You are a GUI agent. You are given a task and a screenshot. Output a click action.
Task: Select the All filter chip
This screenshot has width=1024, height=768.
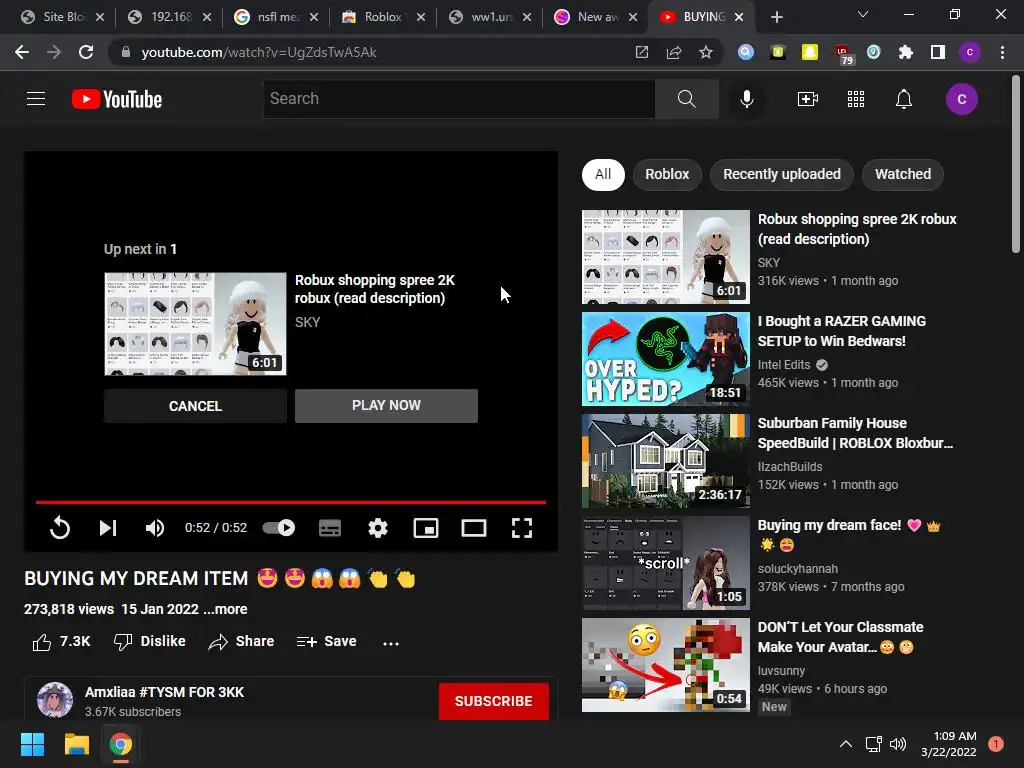click(603, 174)
